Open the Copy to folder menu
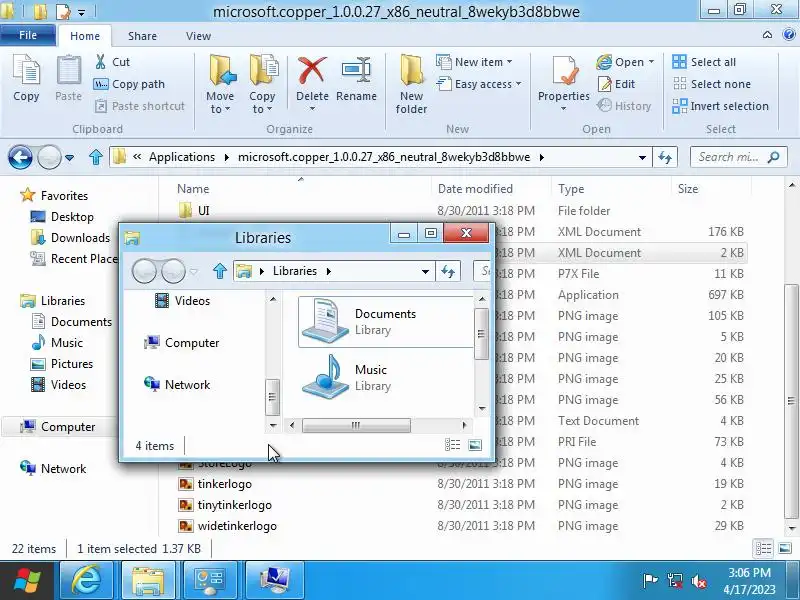This screenshot has width=800, height=600. click(263, 85)
